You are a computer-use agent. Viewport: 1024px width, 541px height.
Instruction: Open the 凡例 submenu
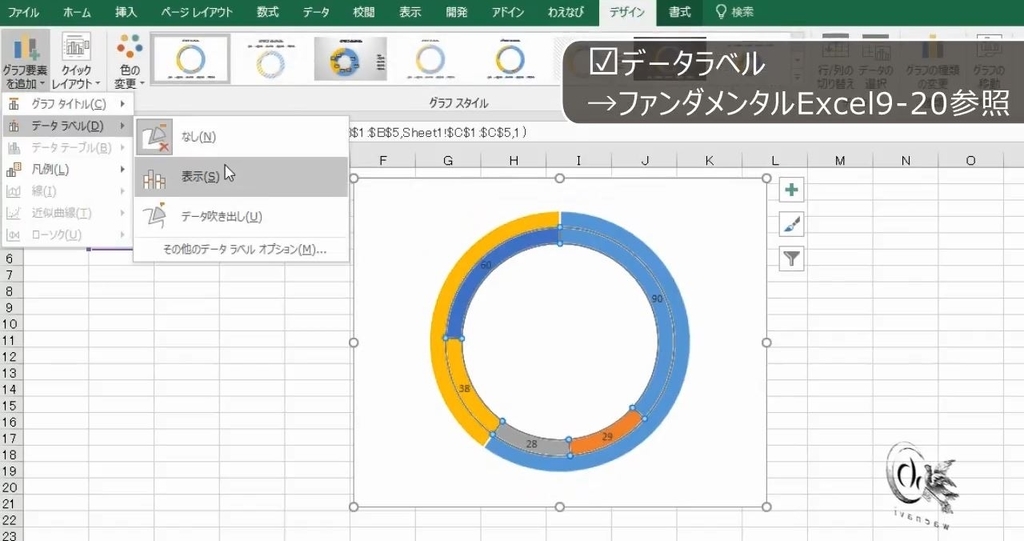click(68, 169)
